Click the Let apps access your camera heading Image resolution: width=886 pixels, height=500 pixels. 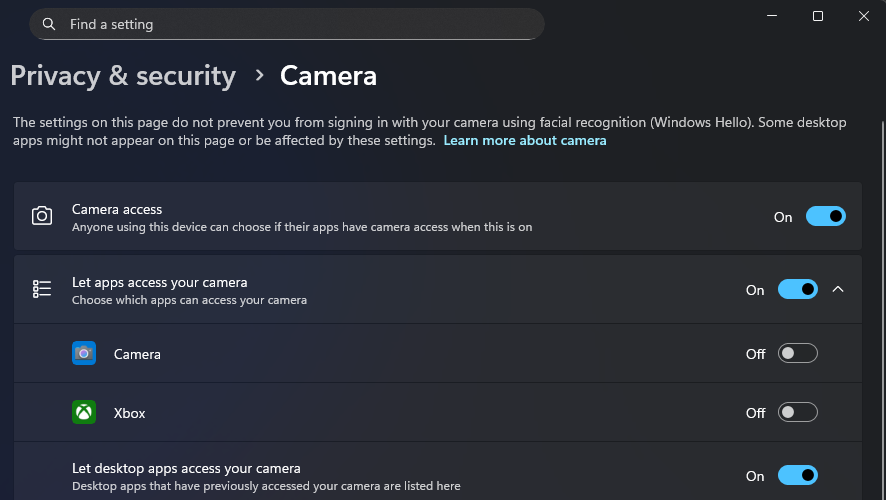coord(159,282)
